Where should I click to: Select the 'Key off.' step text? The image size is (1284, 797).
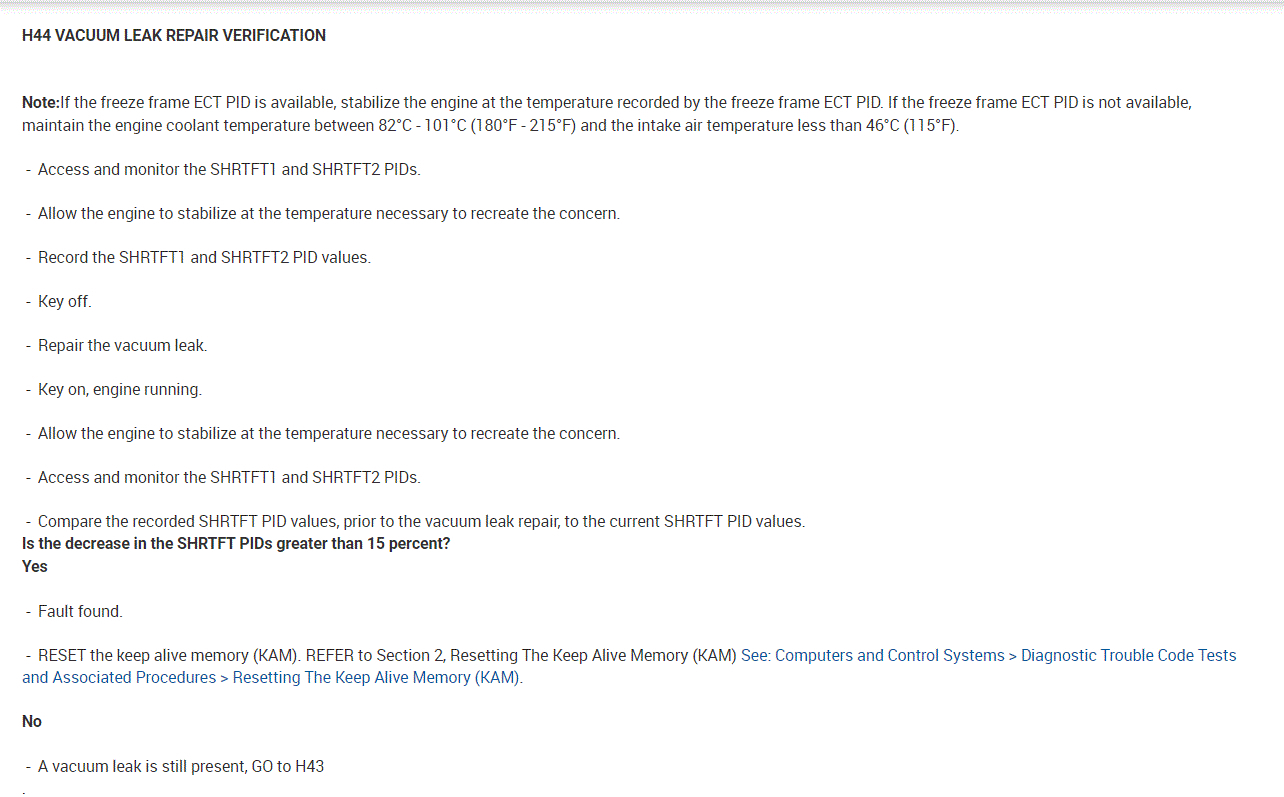64,302
